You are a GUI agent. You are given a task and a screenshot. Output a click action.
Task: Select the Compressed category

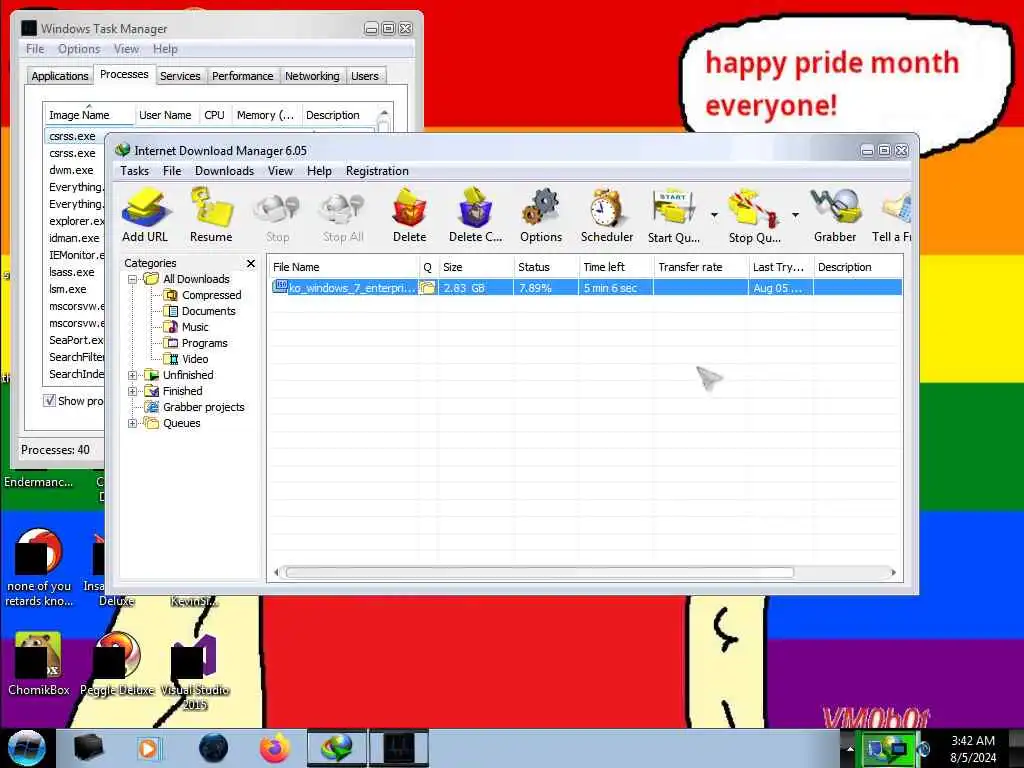211,295
